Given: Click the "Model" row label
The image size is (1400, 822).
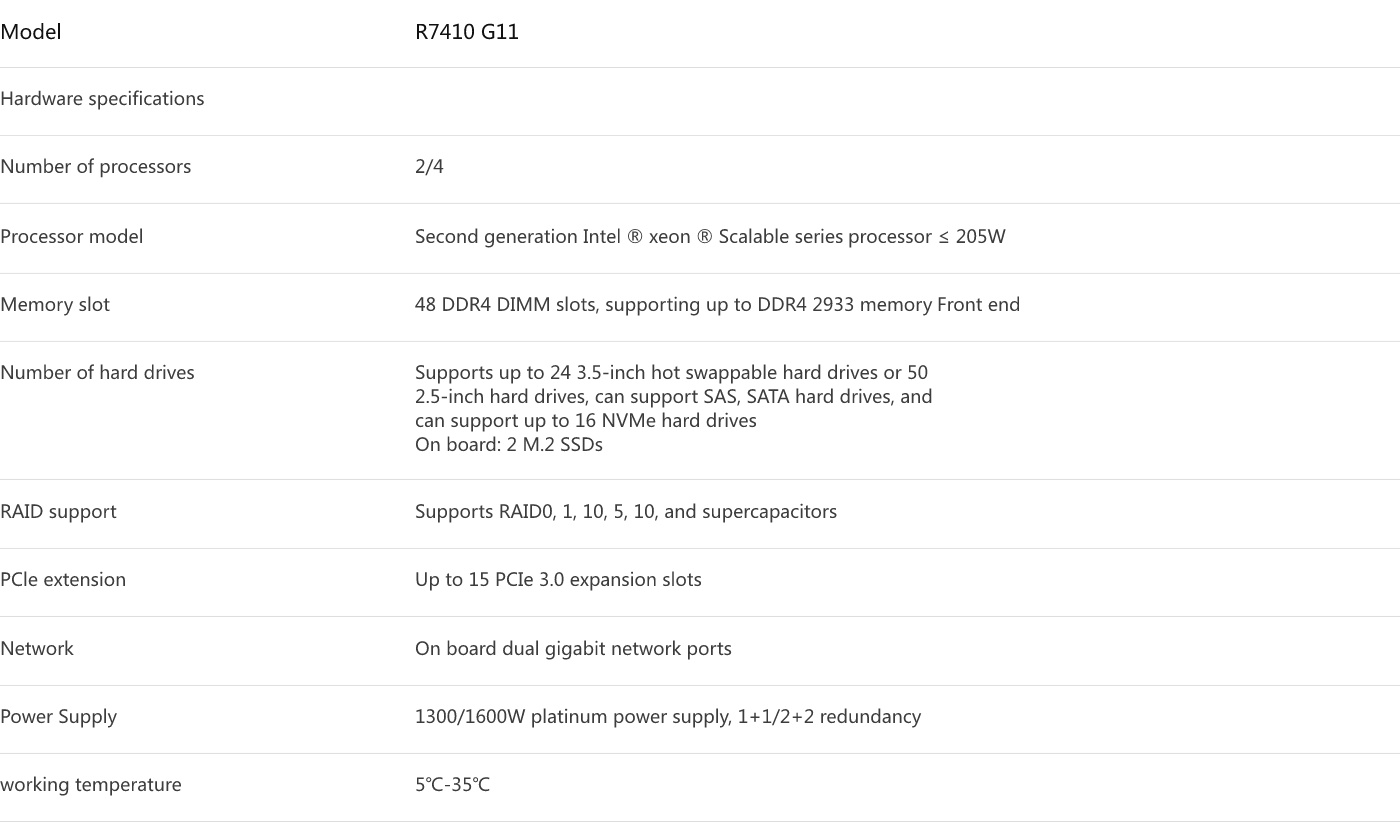Looking at the screenshot, I should pyautogui.click(x=31, y=32).
